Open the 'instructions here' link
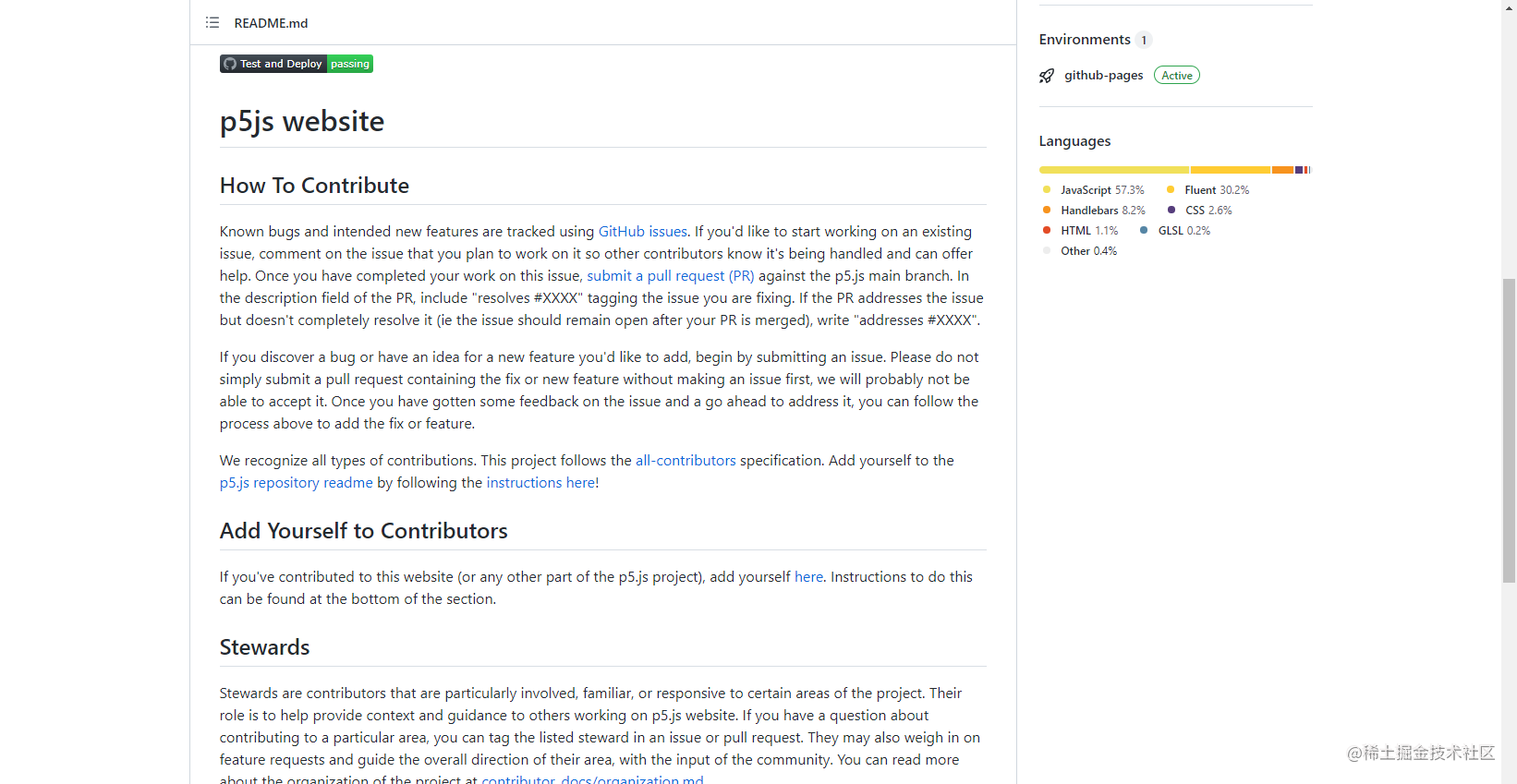This screenshot has width=1517, height=784. 541,483
